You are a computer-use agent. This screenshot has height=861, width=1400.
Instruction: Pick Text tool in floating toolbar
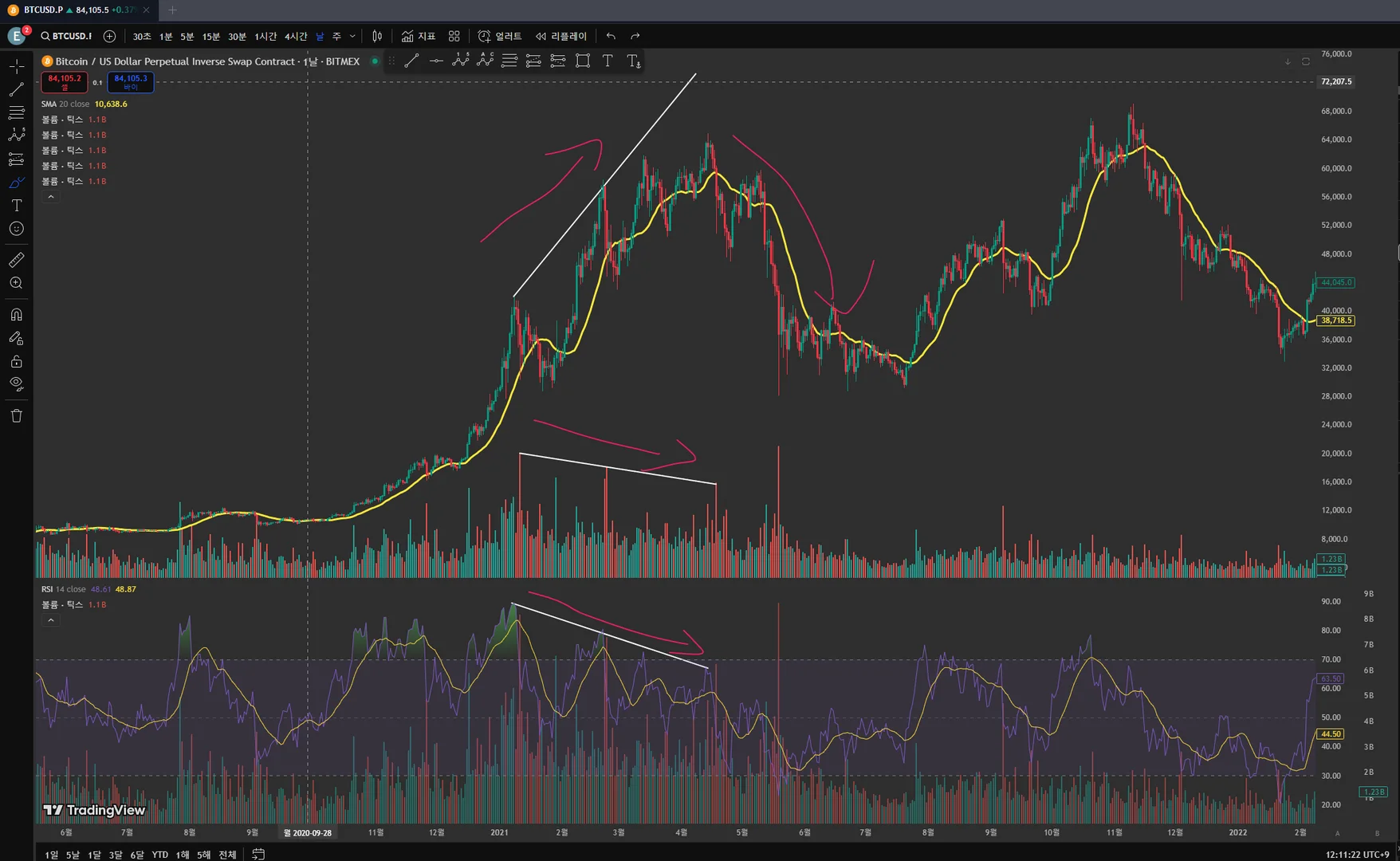point(608,61)
